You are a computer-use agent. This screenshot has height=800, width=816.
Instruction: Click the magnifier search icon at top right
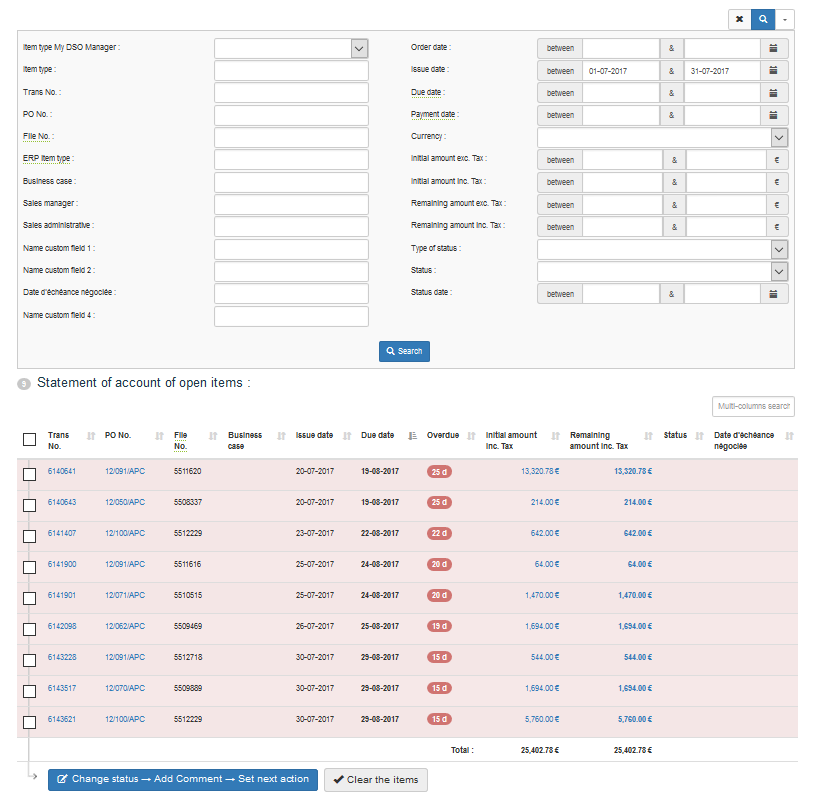pos(762,19)
